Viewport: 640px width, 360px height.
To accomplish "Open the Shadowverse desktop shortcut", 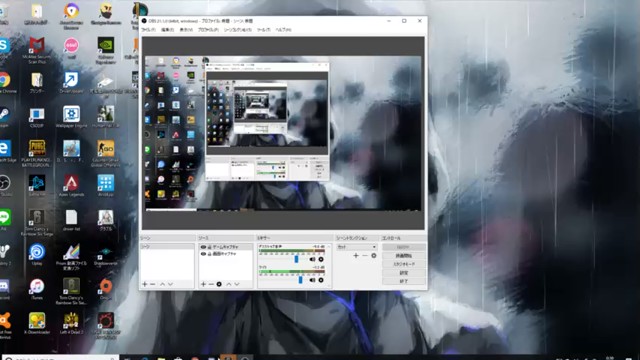I will tap(106, 255).
